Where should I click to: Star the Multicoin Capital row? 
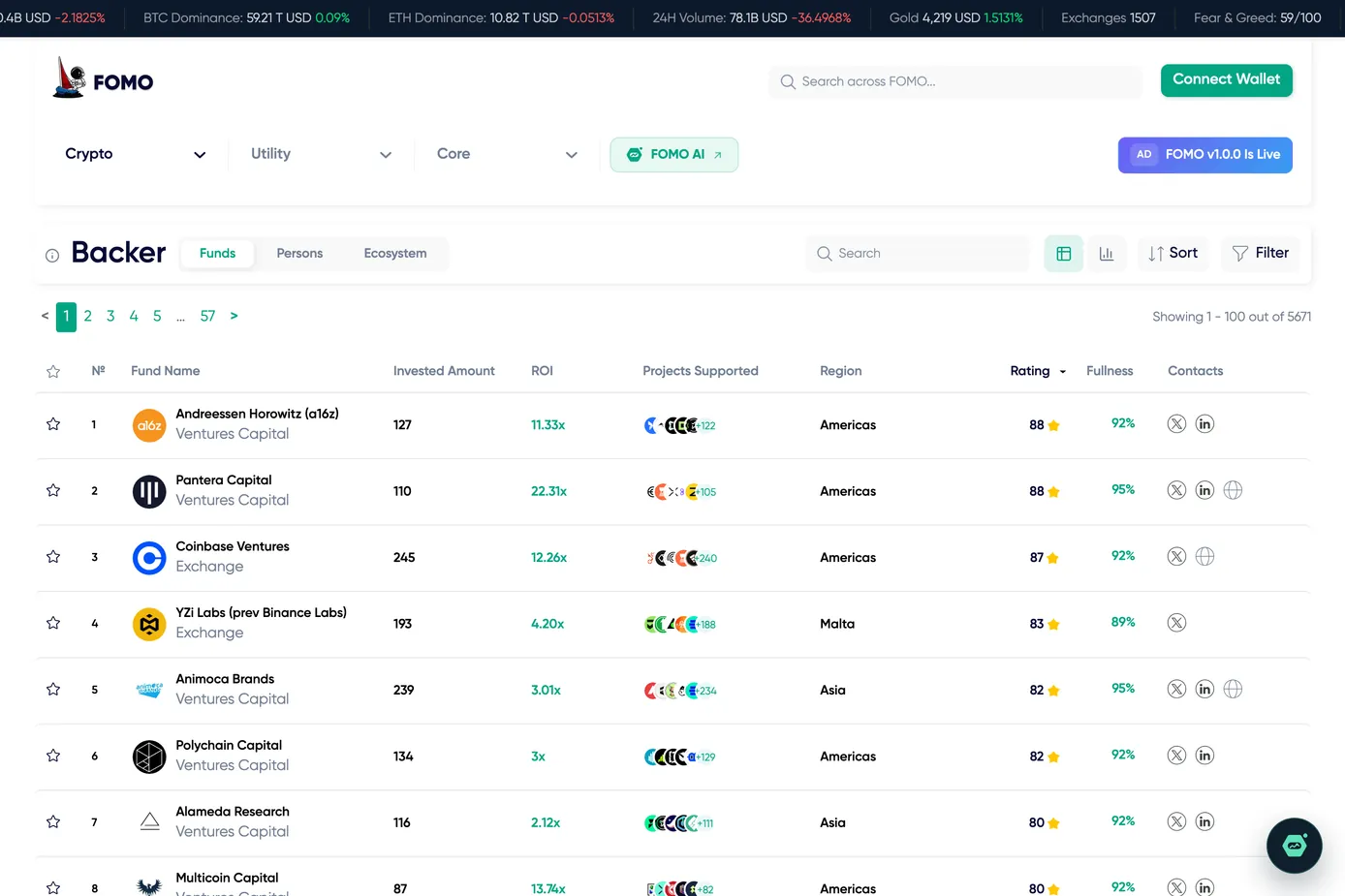pos(53,887)
